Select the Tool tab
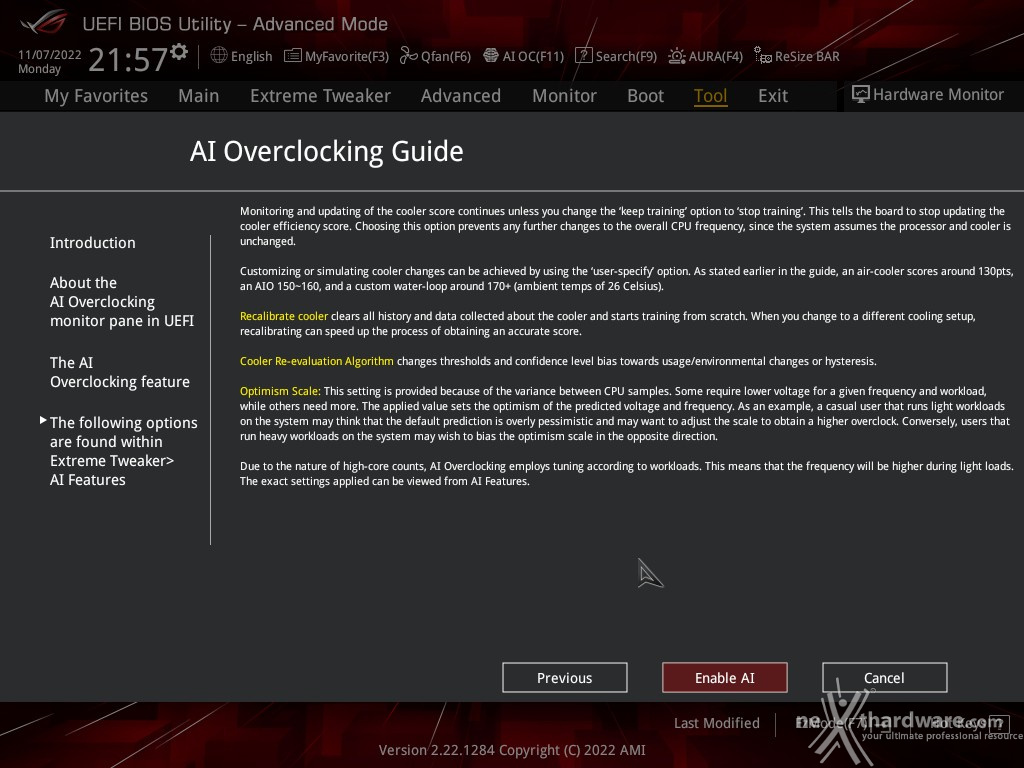 pyautogui.click(x=711, y=96)
